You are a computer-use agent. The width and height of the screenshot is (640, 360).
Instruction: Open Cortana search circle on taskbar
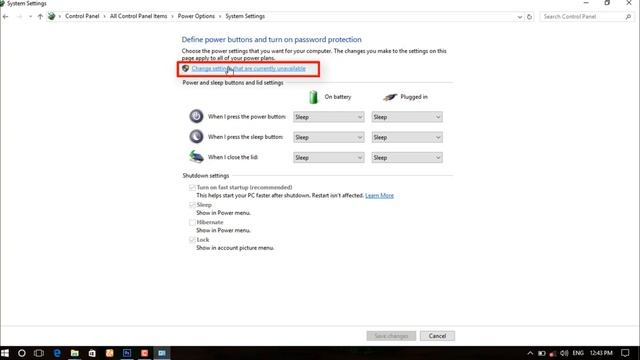click(x=22, y=353)
